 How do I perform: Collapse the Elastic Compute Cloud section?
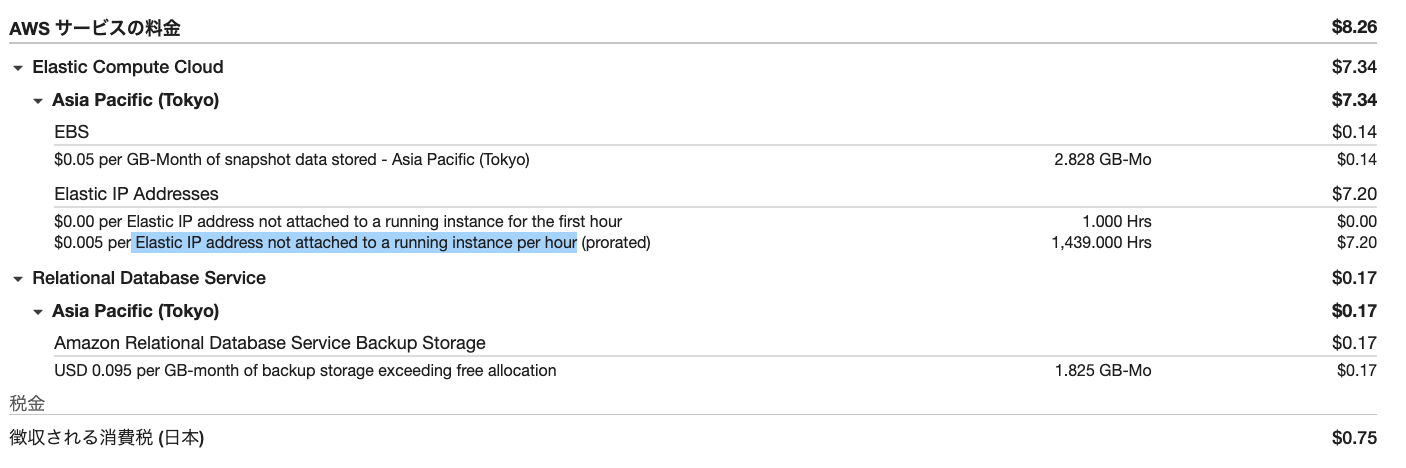point(18,68)
